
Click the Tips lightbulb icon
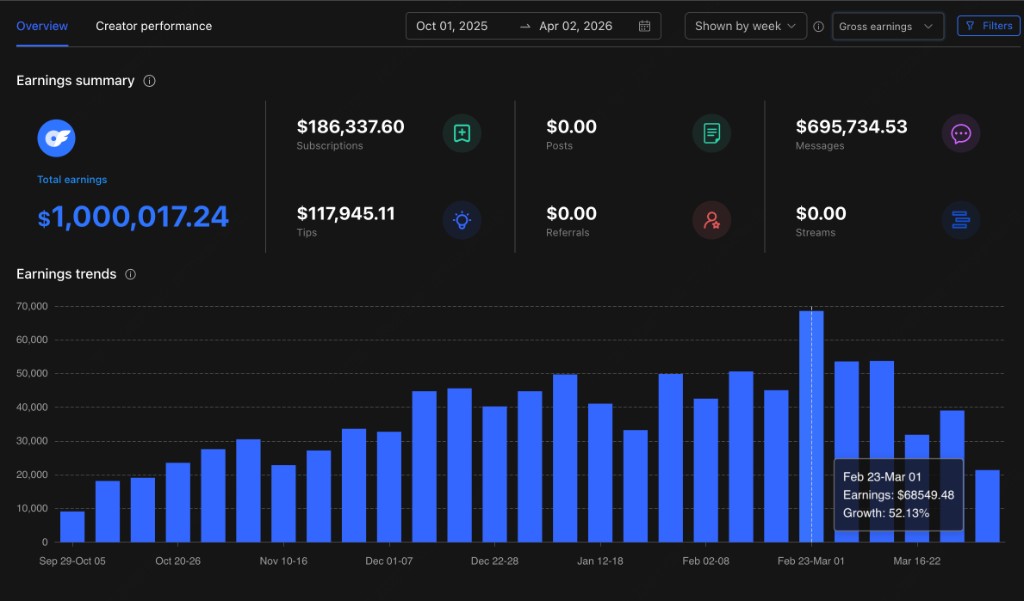(x=461, y=220)
